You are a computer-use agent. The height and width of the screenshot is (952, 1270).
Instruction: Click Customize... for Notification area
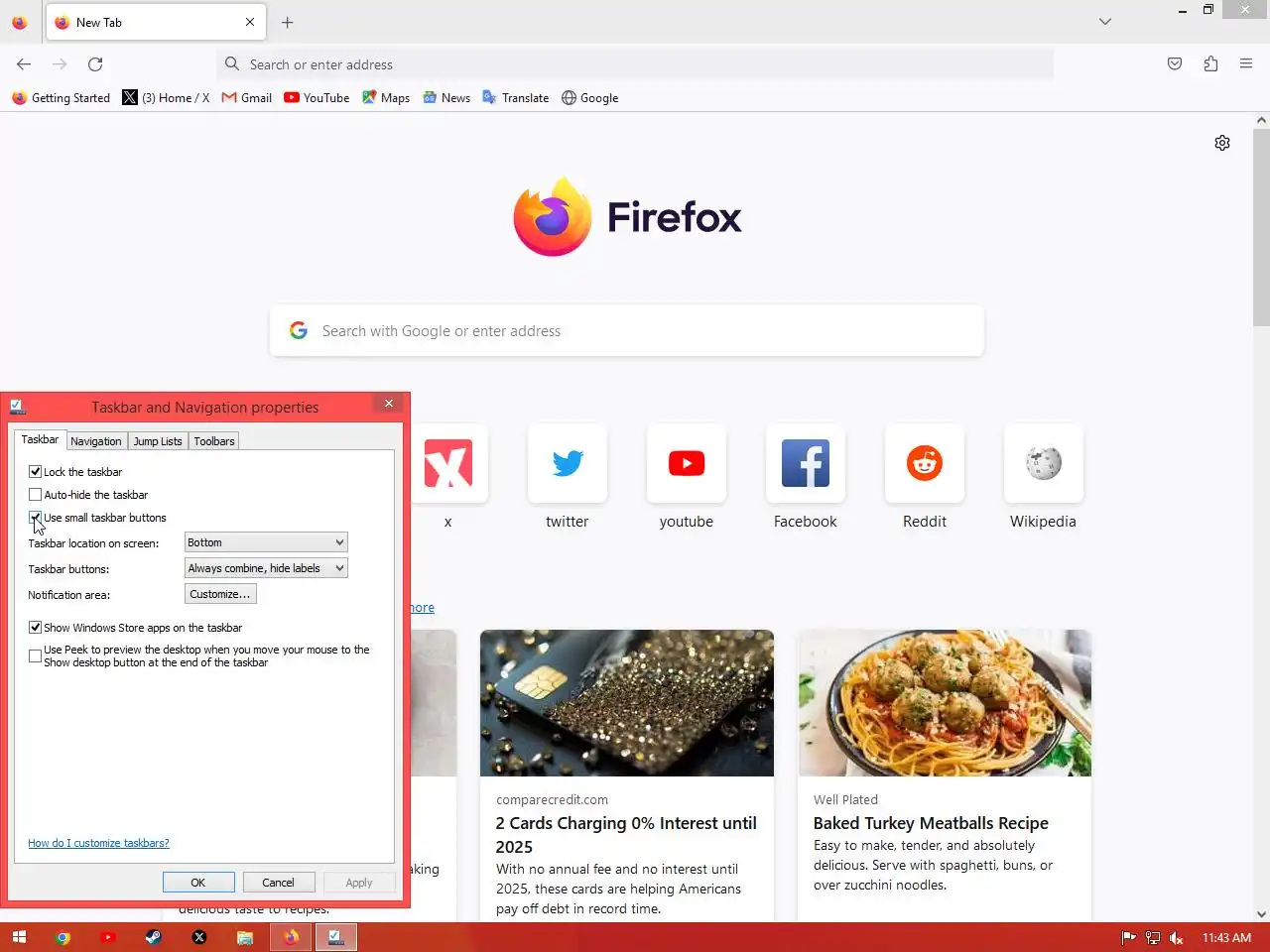(x=220, y=594)
